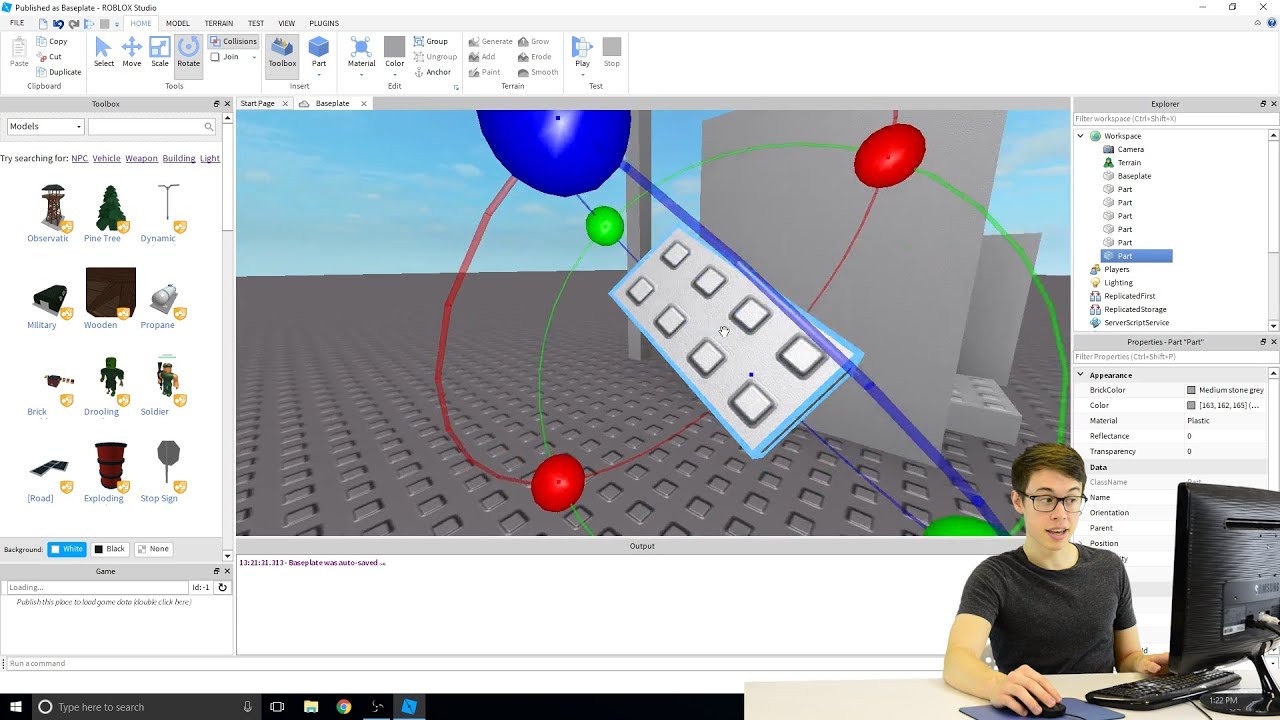Screen dimensions: 1280x720
Task: Open the PLUGINS ribbon tab
Action: (324, 23)
